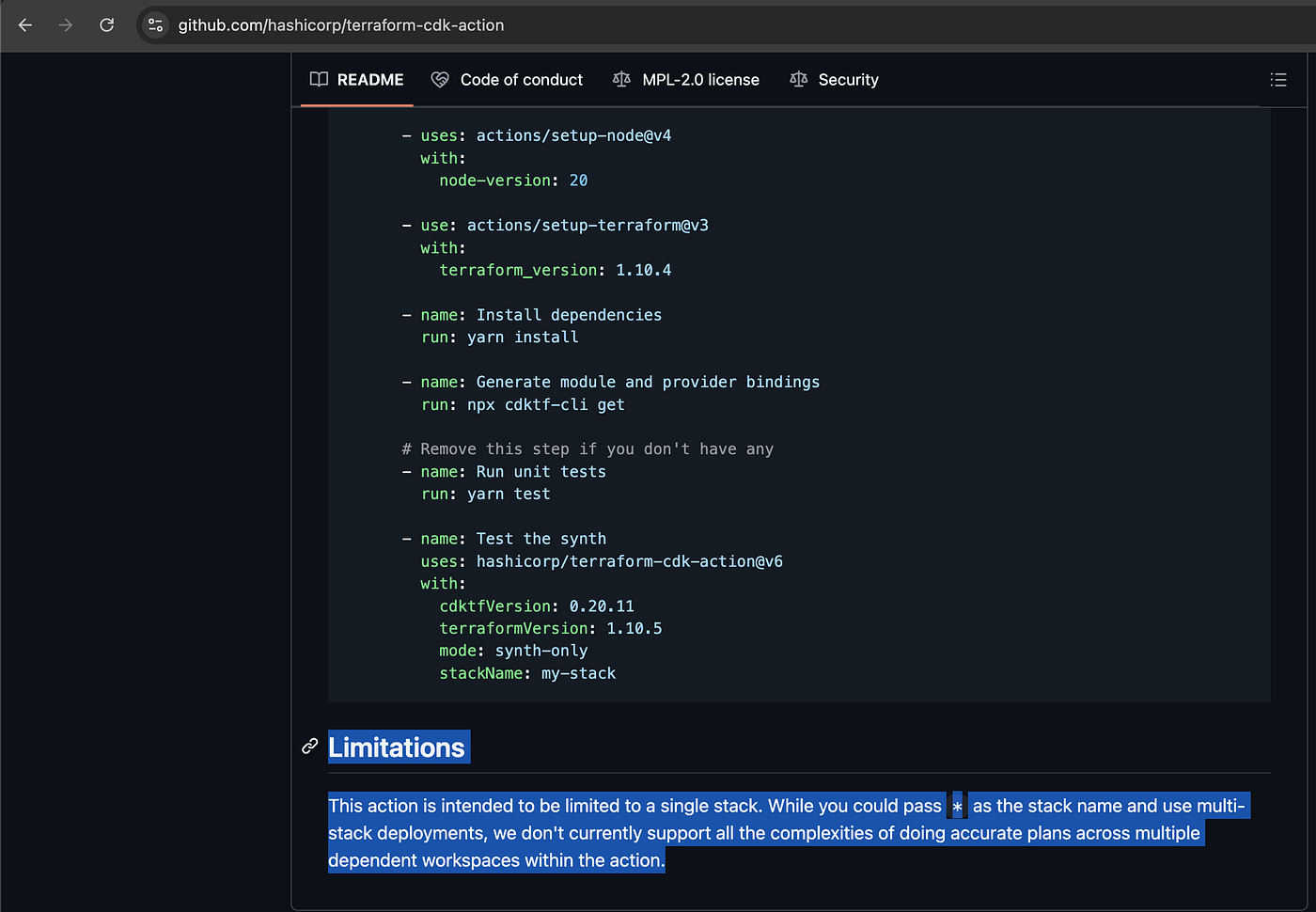Click the scales icon beside Security

tap(799, 80)
